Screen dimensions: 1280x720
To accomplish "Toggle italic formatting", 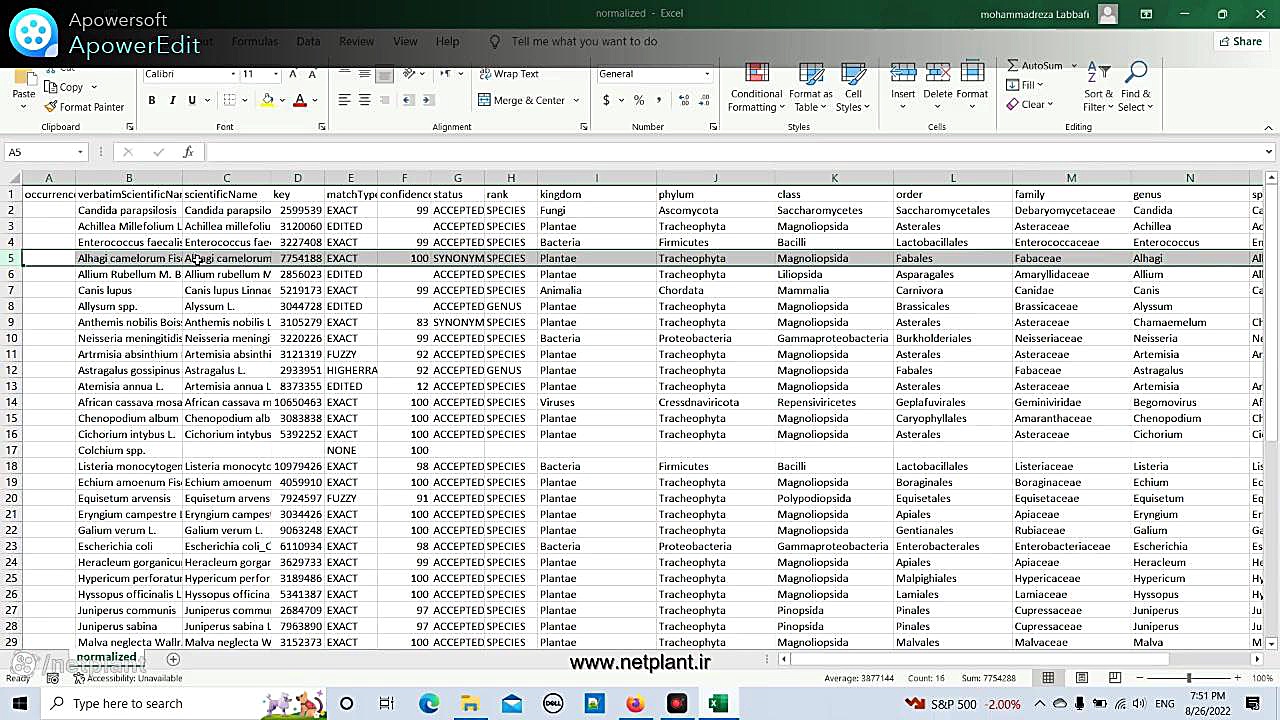I will point(172,100).
